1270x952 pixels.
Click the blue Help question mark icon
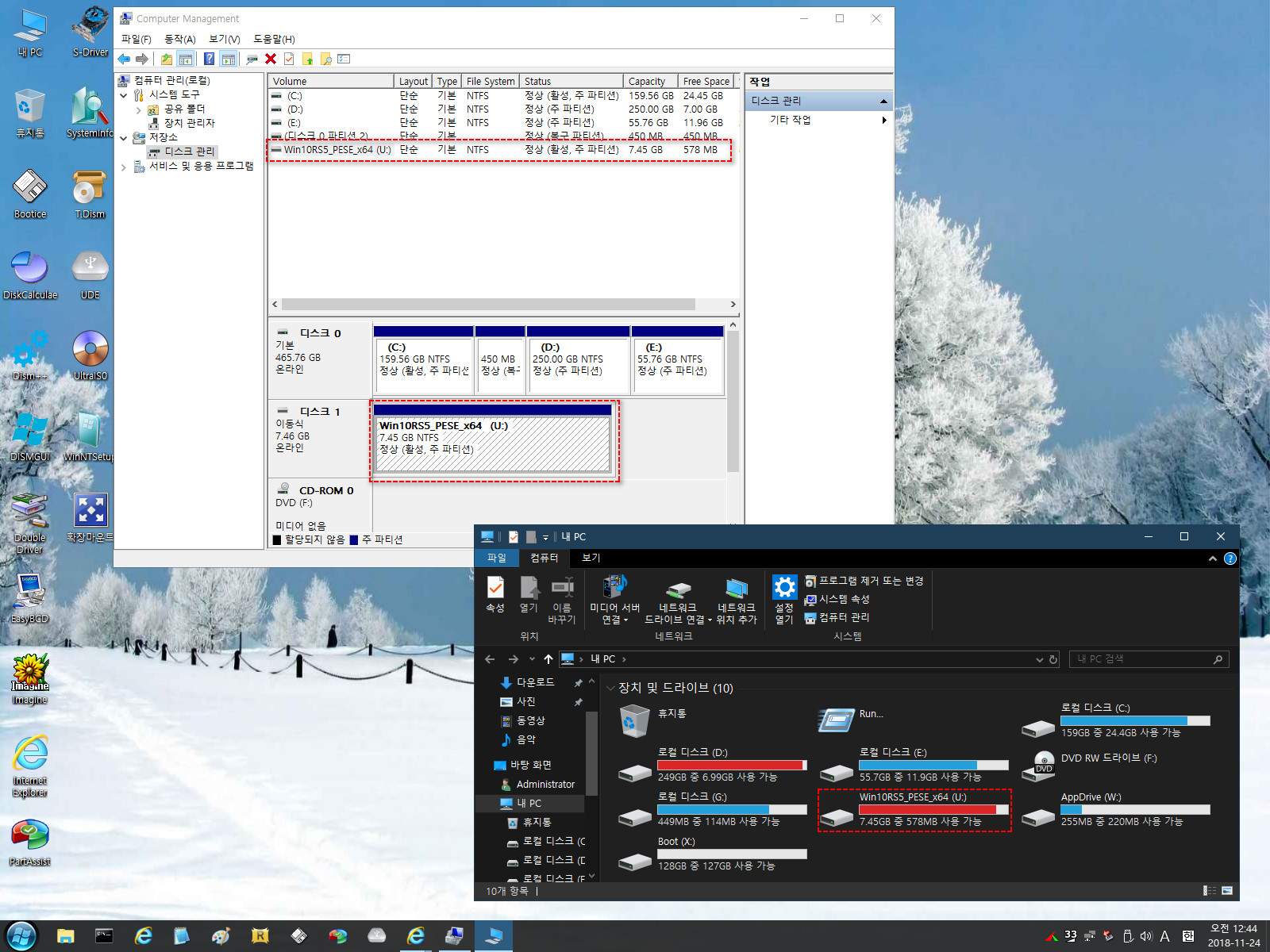click(209, 59)
